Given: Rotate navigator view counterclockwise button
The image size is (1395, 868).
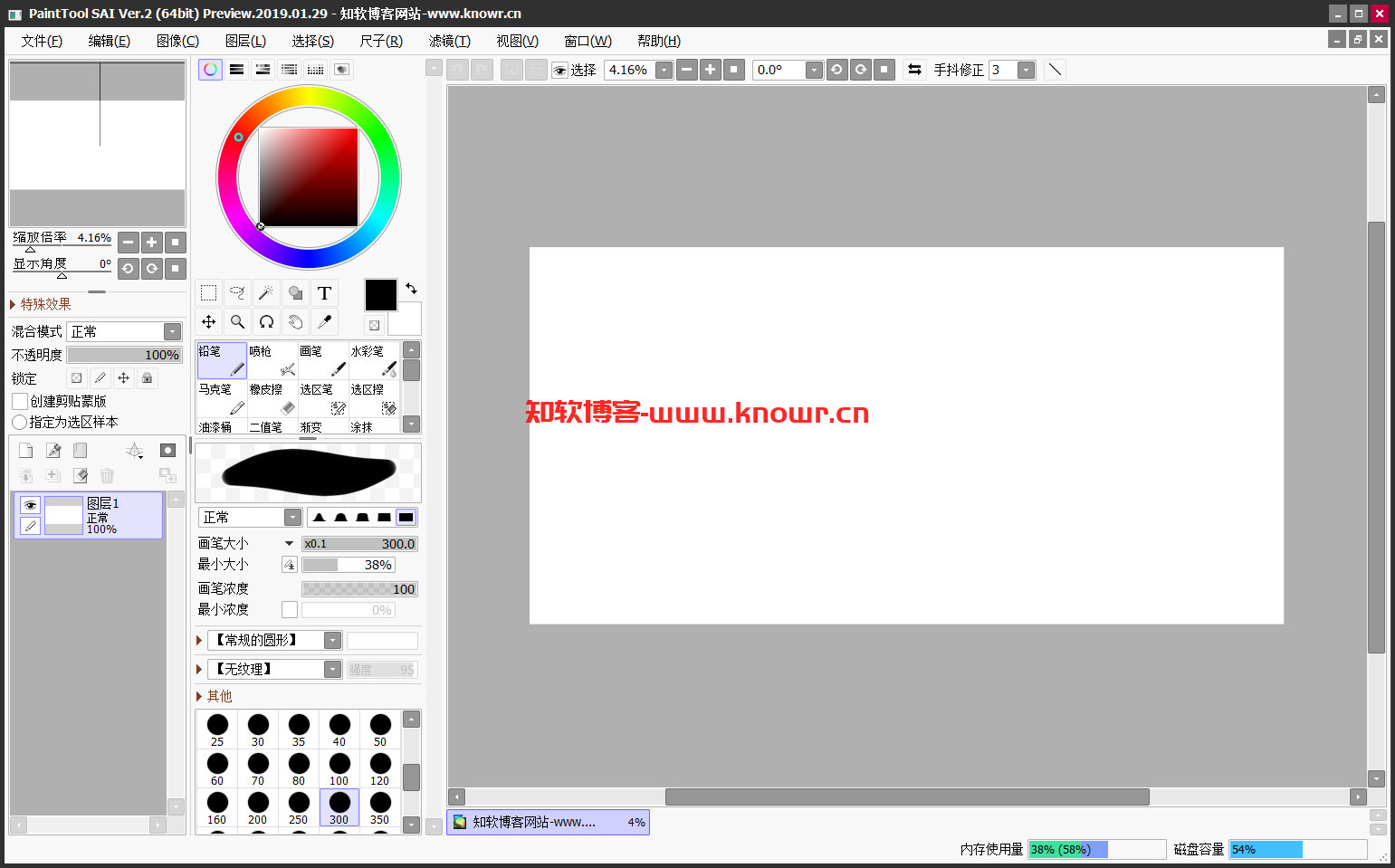Looking at the screenshot, I should (x=129, y=268).
